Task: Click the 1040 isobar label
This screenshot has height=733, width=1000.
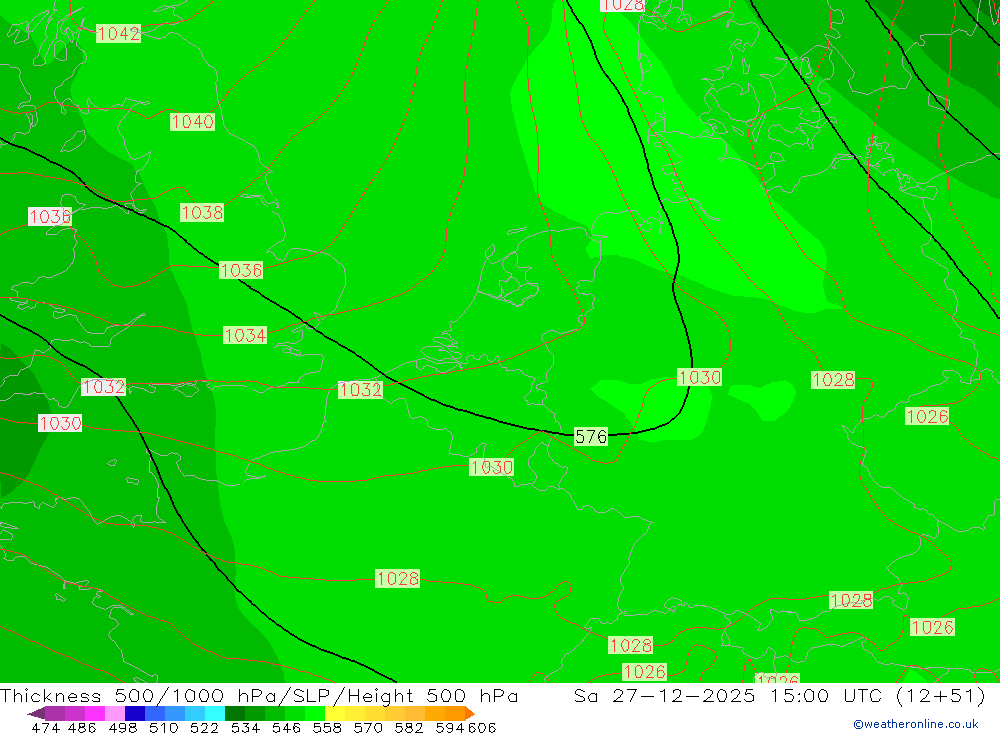Action: (193, 121)
